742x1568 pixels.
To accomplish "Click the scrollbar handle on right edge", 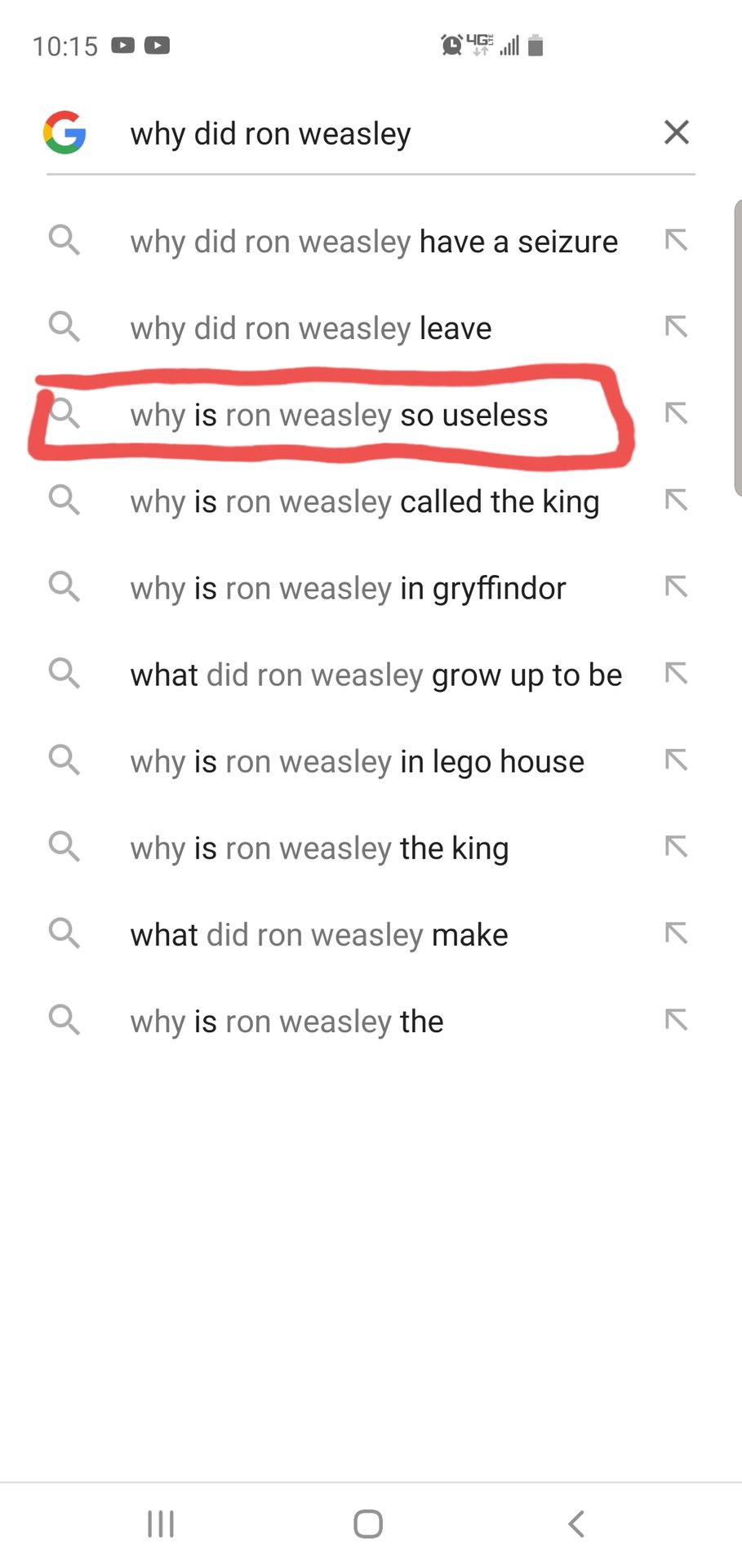I will (x=738, y=348).
